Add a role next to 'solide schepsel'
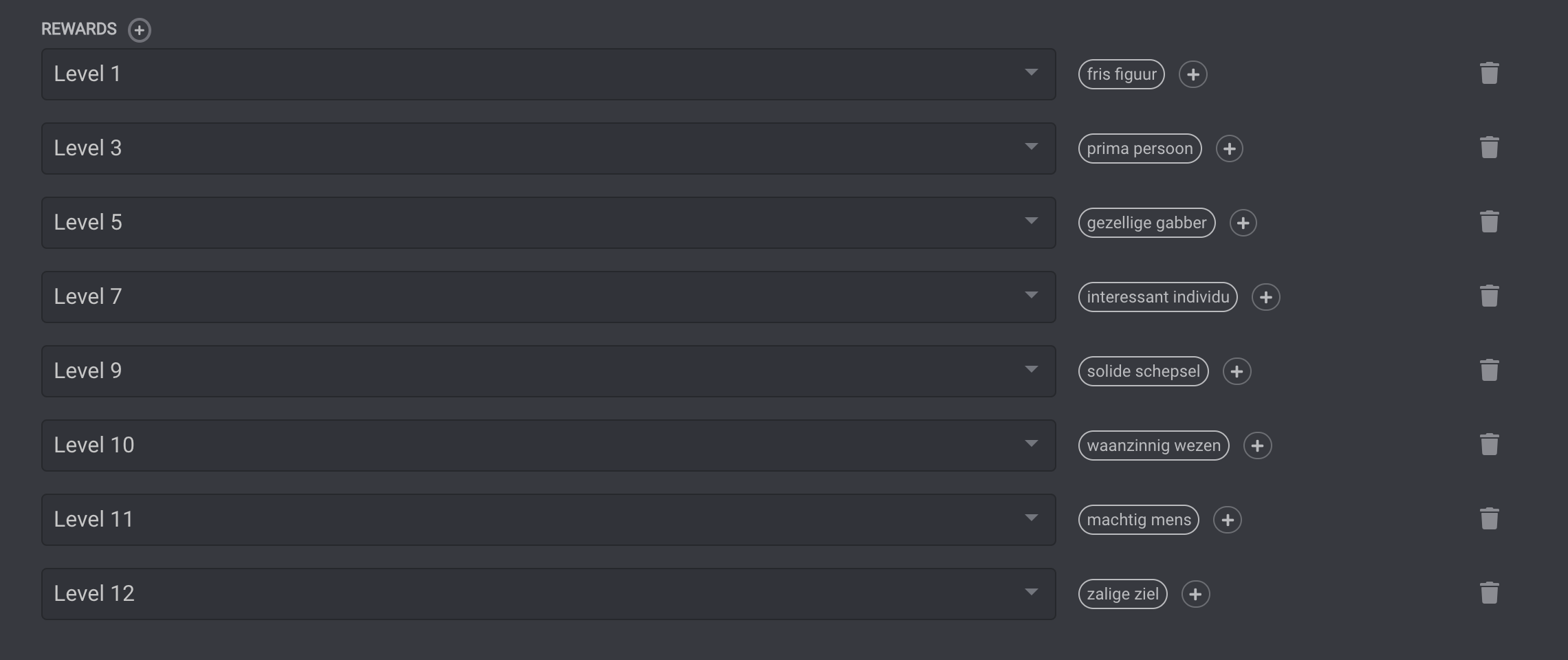1568x660 pixels. coord(1237,371)
